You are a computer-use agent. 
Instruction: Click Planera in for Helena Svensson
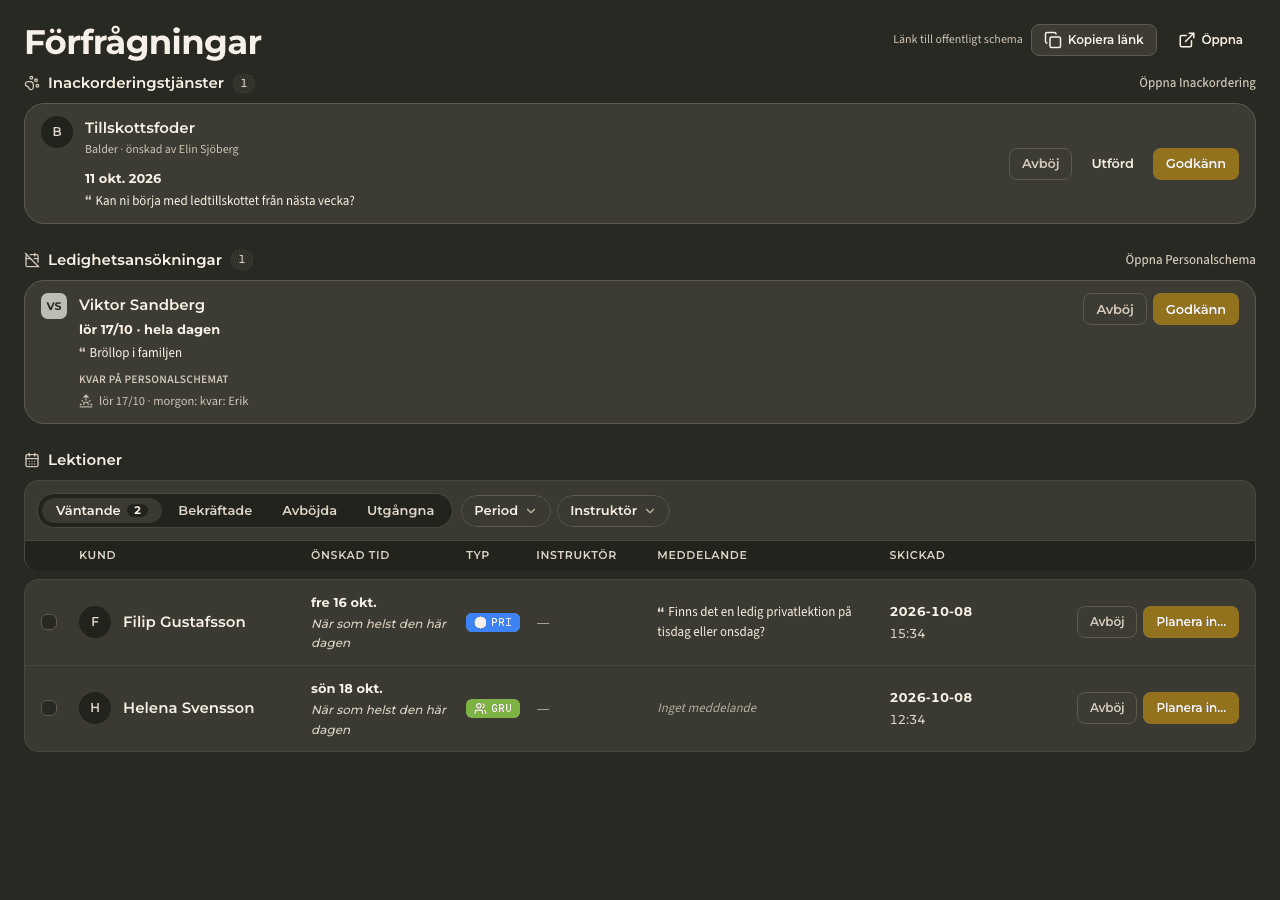[1191, 708]
